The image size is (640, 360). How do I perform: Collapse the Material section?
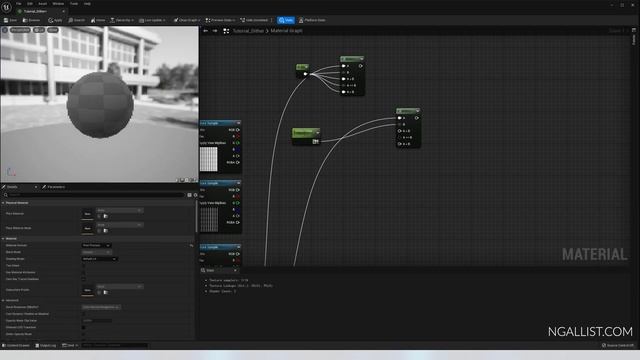pyautogui.click(x=3, y=239)
